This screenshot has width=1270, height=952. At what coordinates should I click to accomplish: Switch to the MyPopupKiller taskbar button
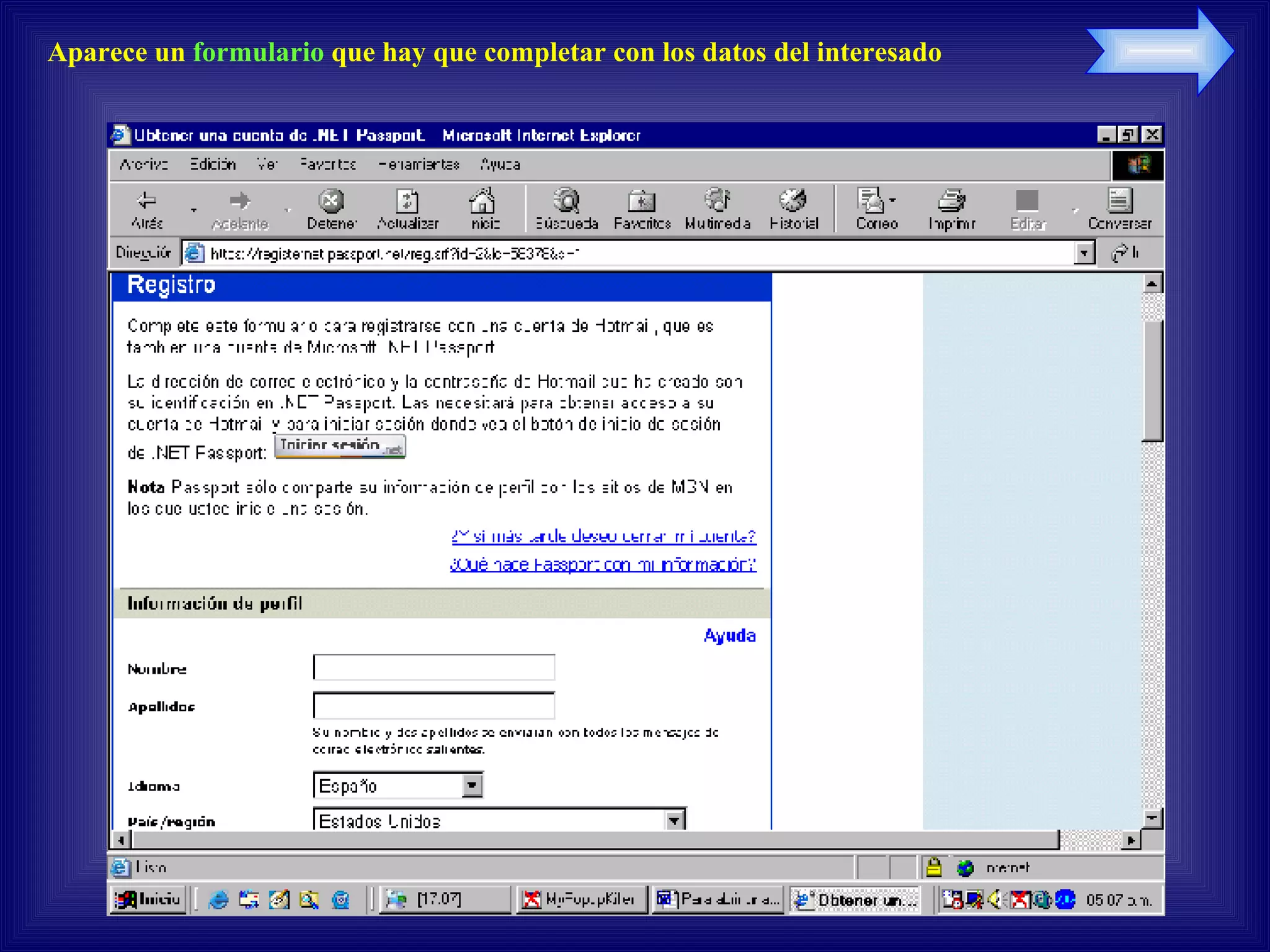click(x=581, y=899)
